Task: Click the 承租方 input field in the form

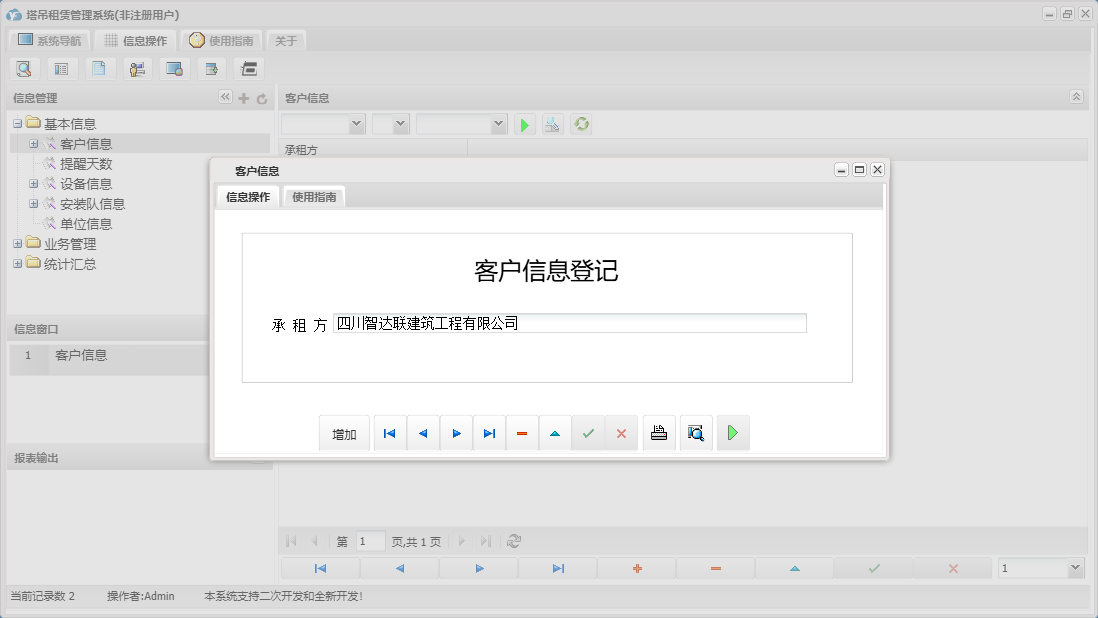Action: [570, 322]
